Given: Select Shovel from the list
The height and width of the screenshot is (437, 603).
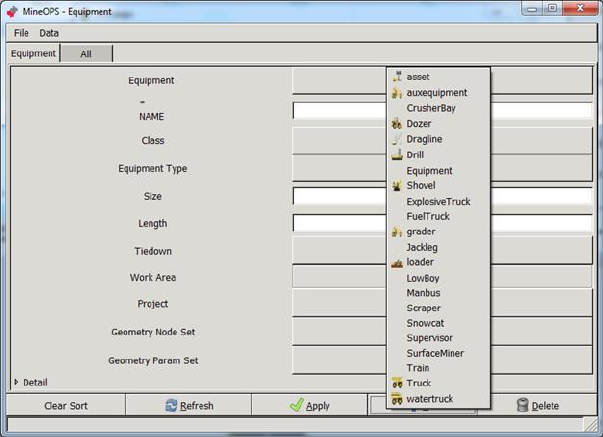Looking at the screenshot, I should pyautogui.click(x=438, y=185).
